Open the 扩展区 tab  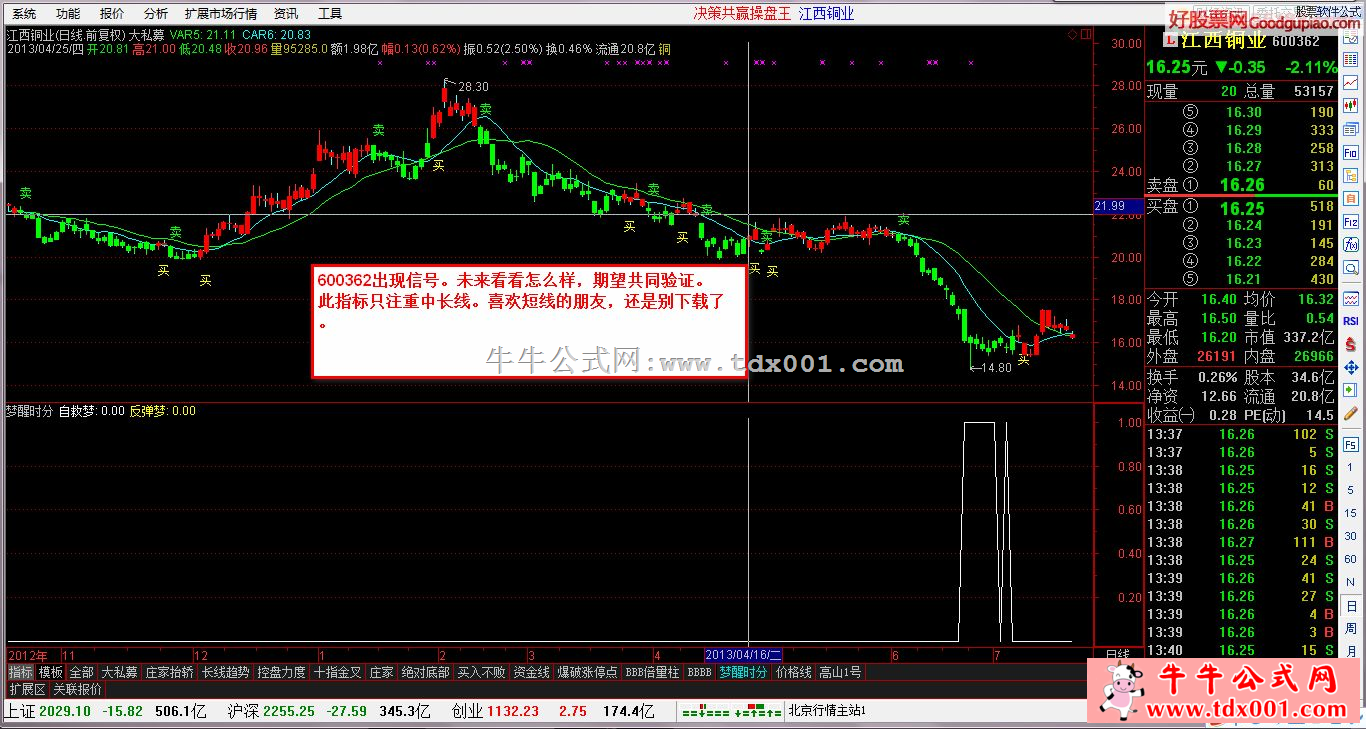point(27,689)
